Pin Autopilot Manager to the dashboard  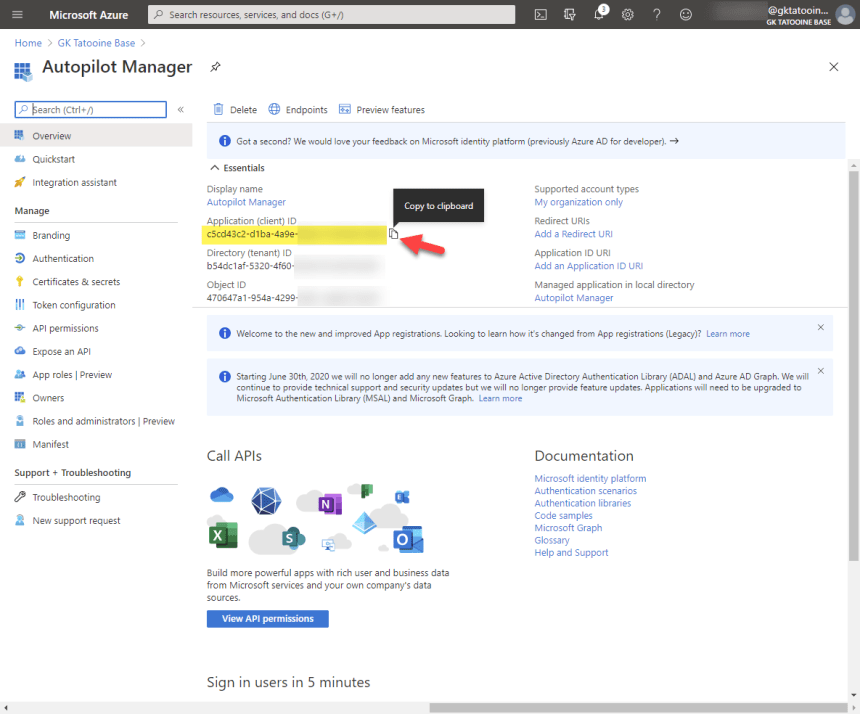coord(214,67)
